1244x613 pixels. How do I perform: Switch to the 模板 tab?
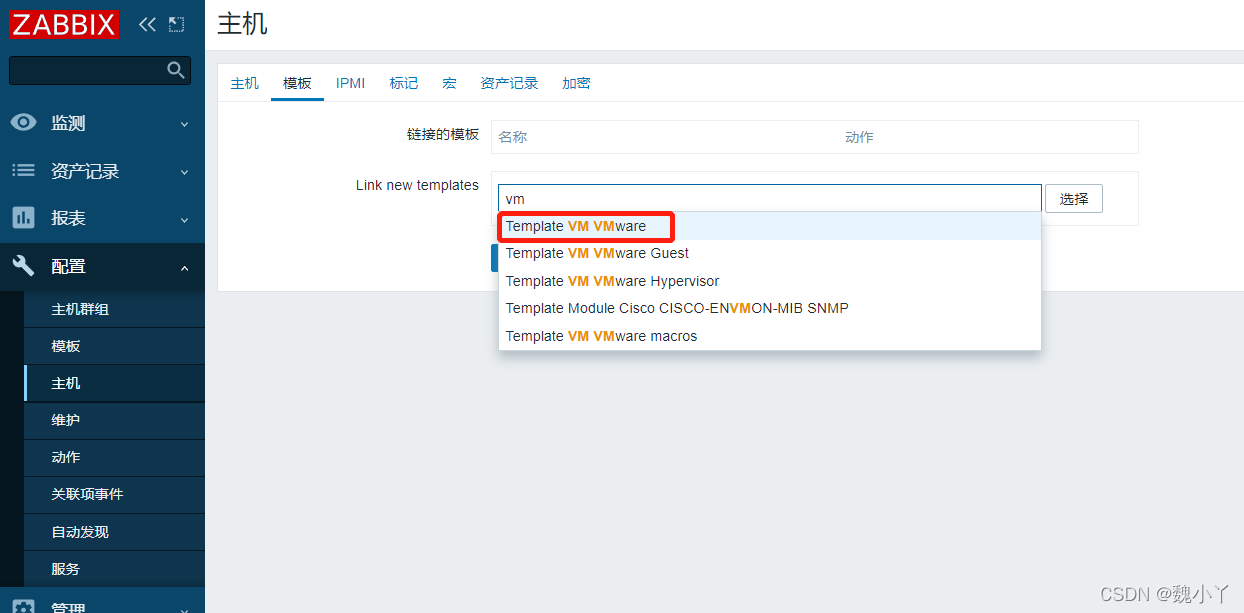[x=297, y=83]
